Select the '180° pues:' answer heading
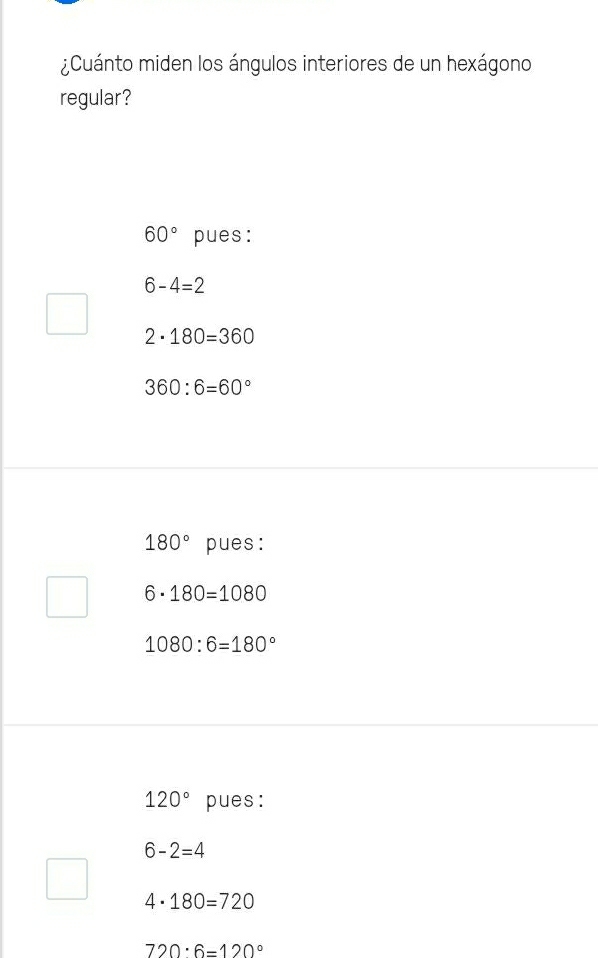Screen dimensions: 598x958 point(204,543)
